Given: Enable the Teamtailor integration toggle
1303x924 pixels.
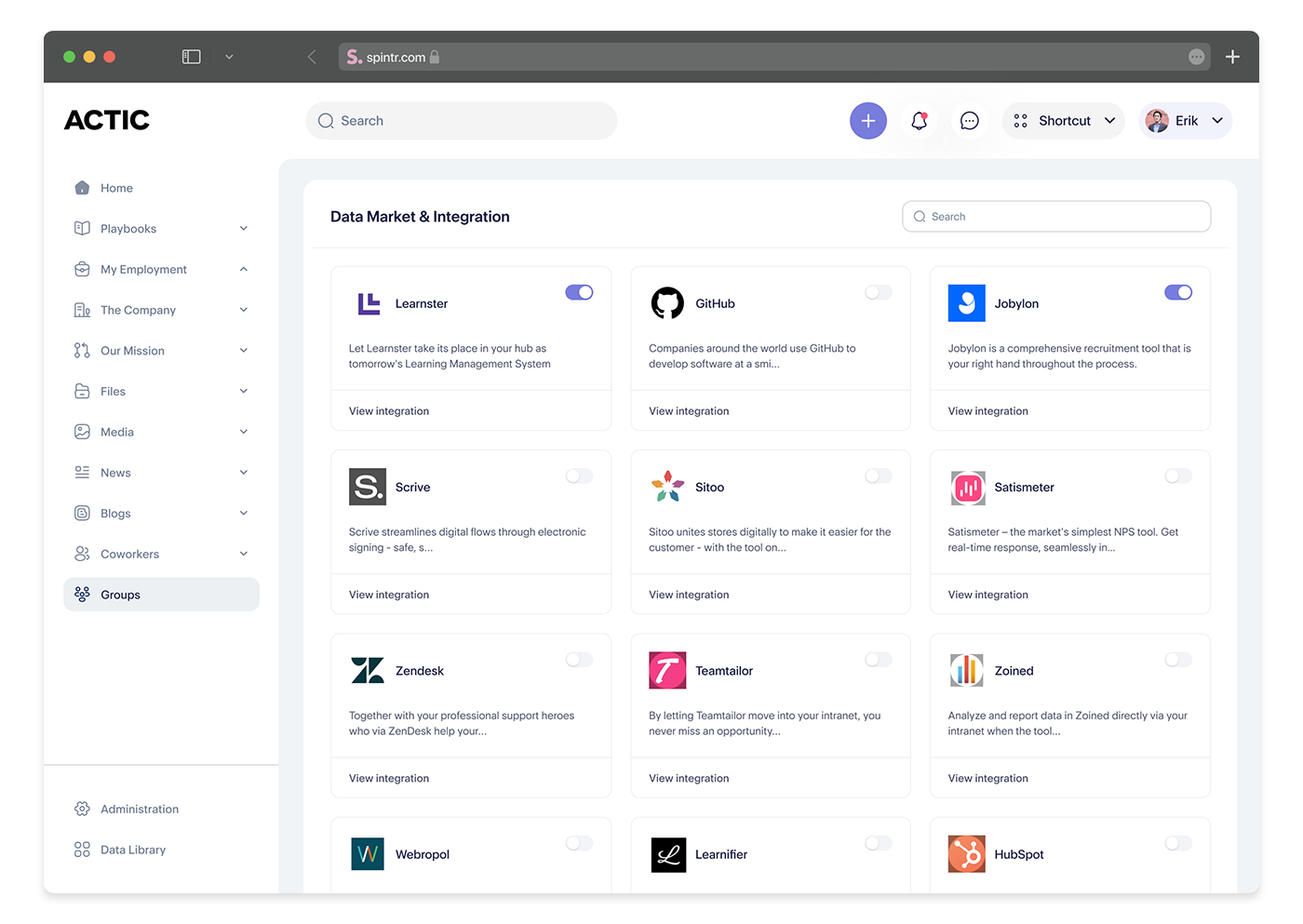Looking at the screenshot, I should 879,660.
